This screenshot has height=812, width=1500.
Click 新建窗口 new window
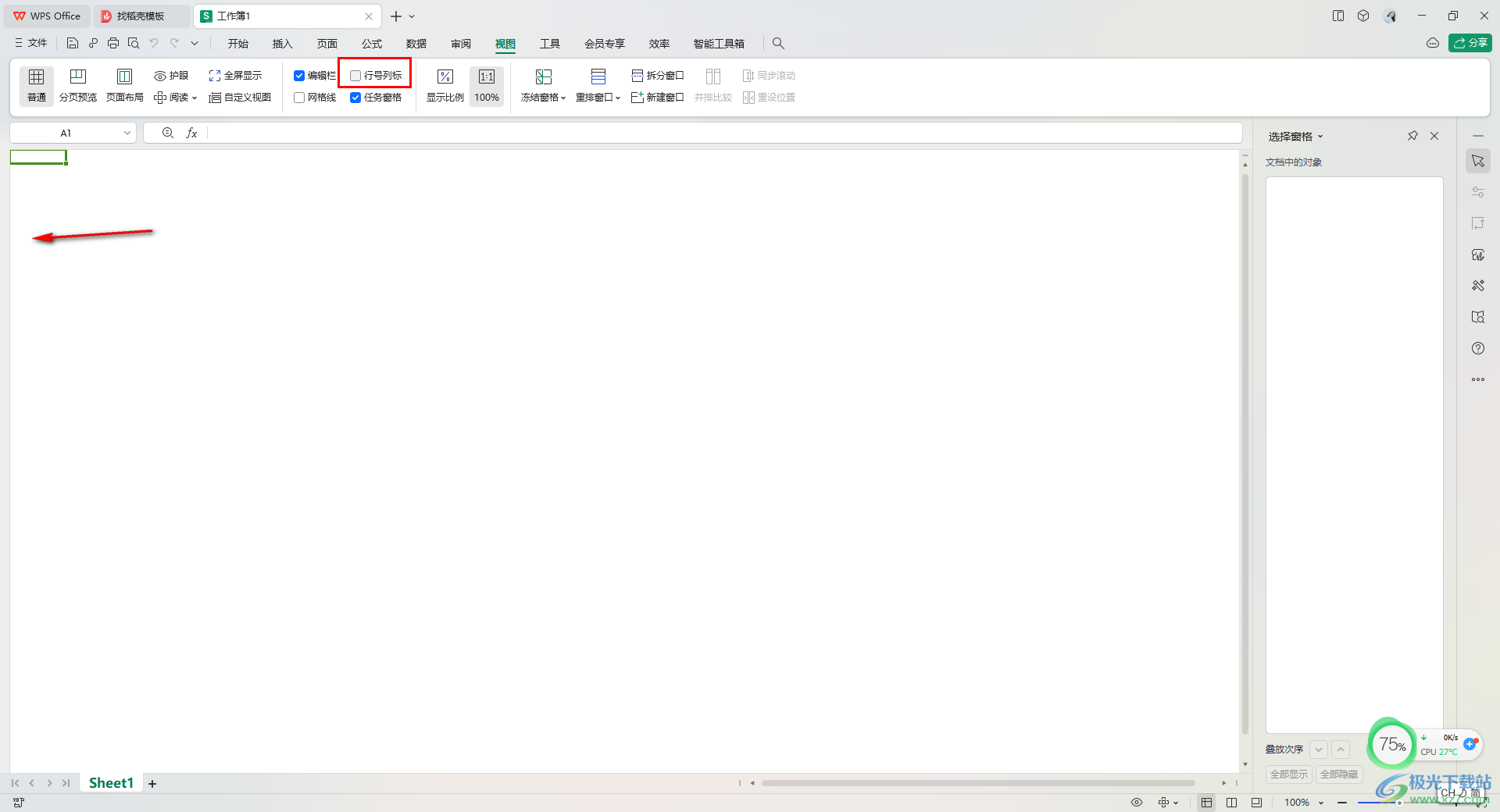pyautogui.click(x=658, y=98)
